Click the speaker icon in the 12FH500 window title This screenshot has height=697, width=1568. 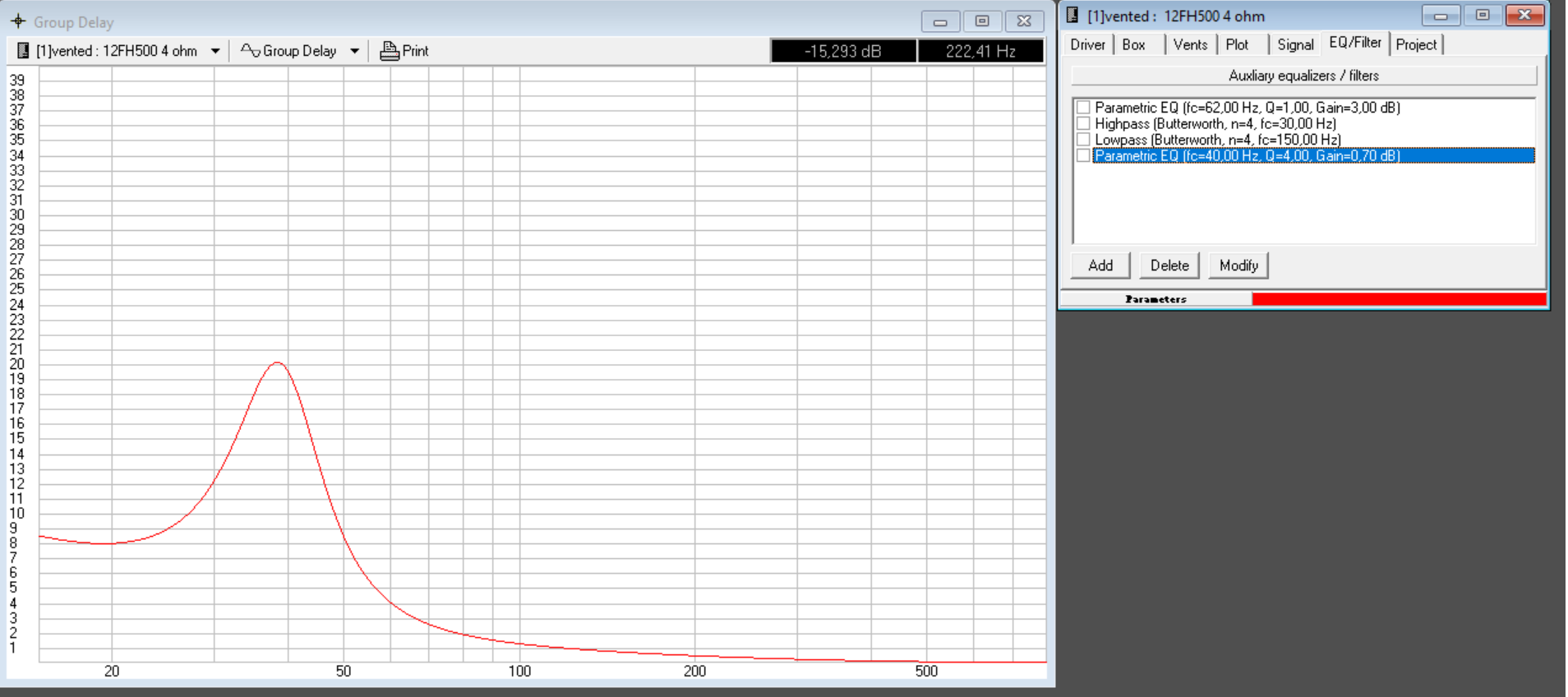click(x=1072, y=16)
